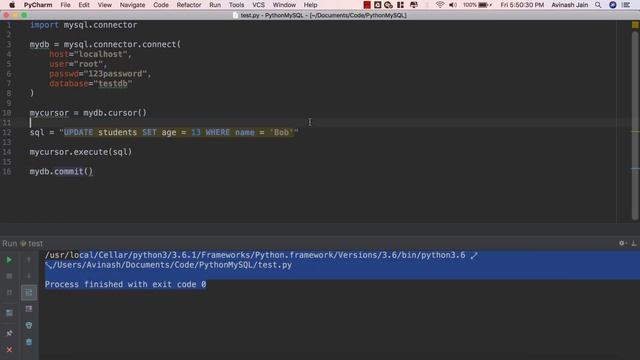The height and width of the screenshot is (360, 640).
Task: Click the date and time Fri 5:50:30 PM
Action: (x=522, y=5)
